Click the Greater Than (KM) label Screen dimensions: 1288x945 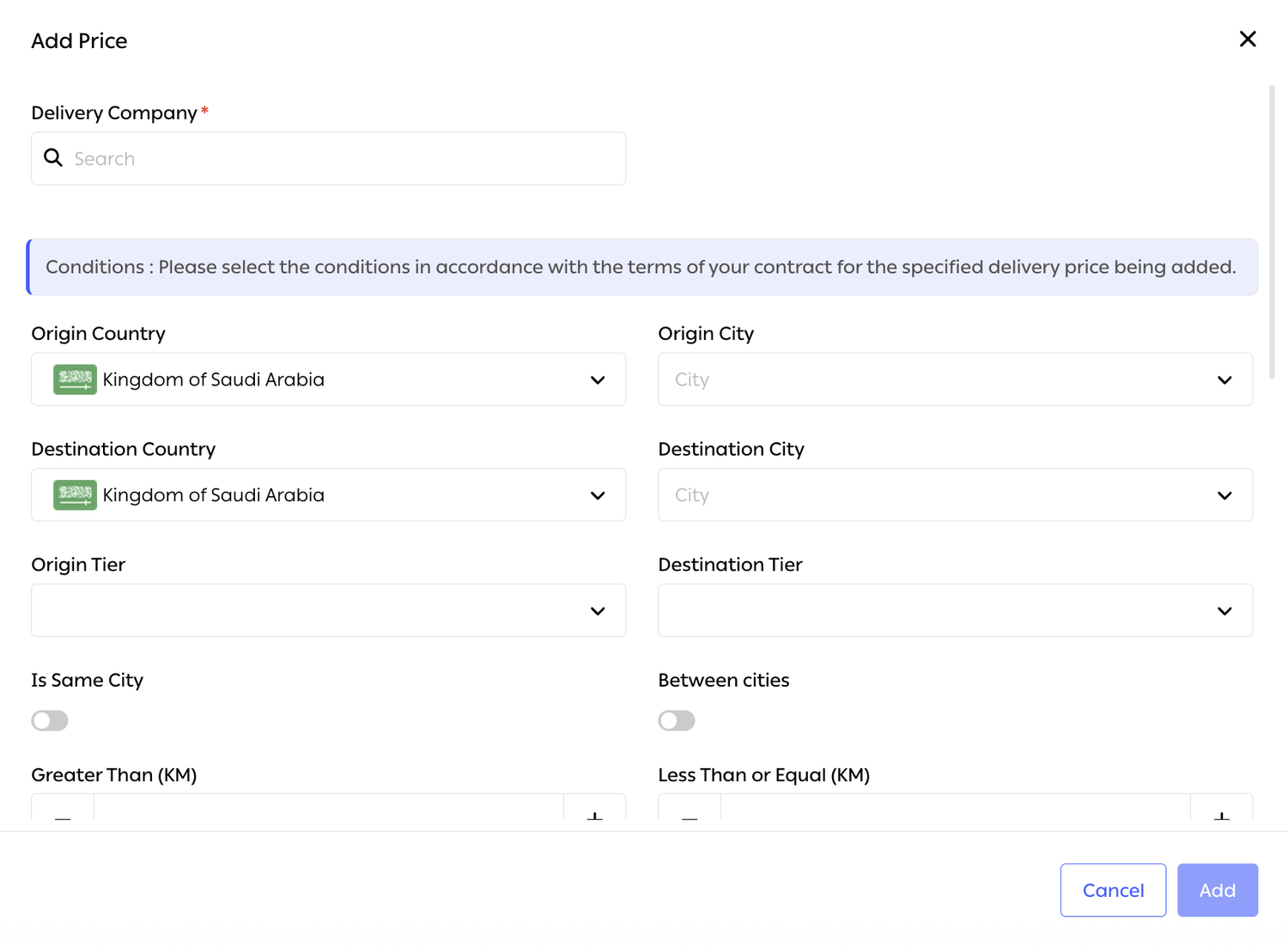pos(114,775)
